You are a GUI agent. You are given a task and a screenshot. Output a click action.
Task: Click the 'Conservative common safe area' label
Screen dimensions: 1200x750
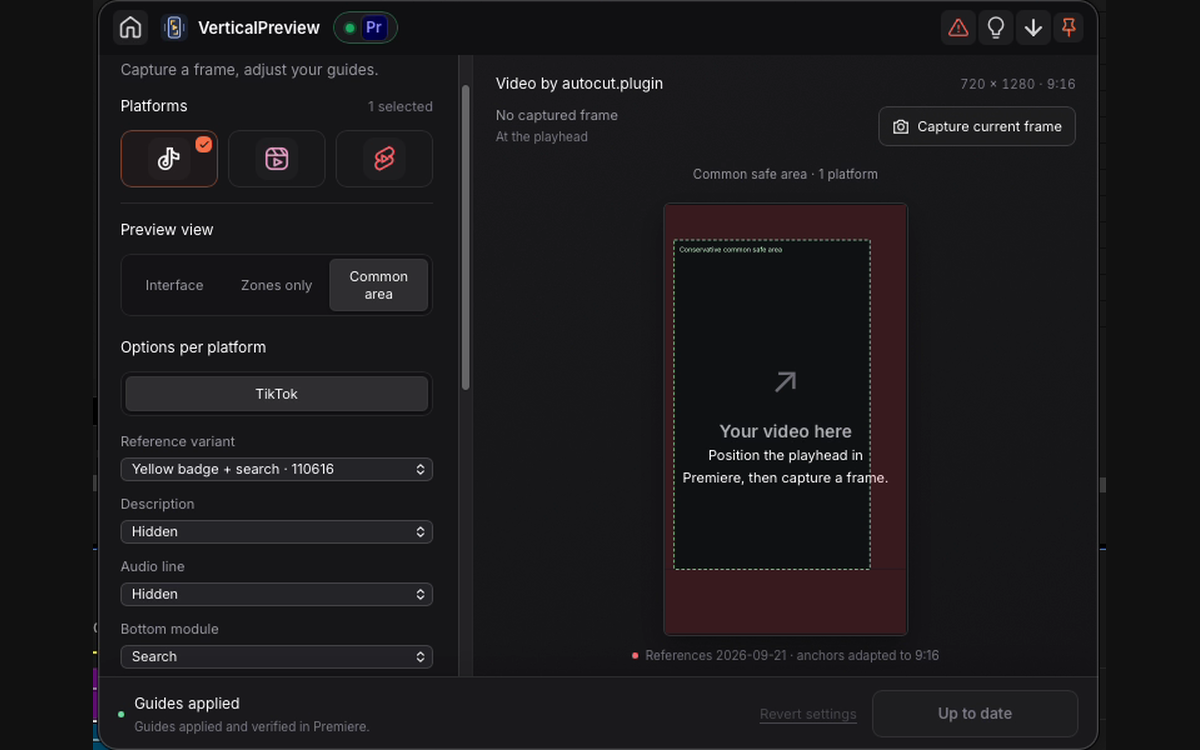(731, 250)
